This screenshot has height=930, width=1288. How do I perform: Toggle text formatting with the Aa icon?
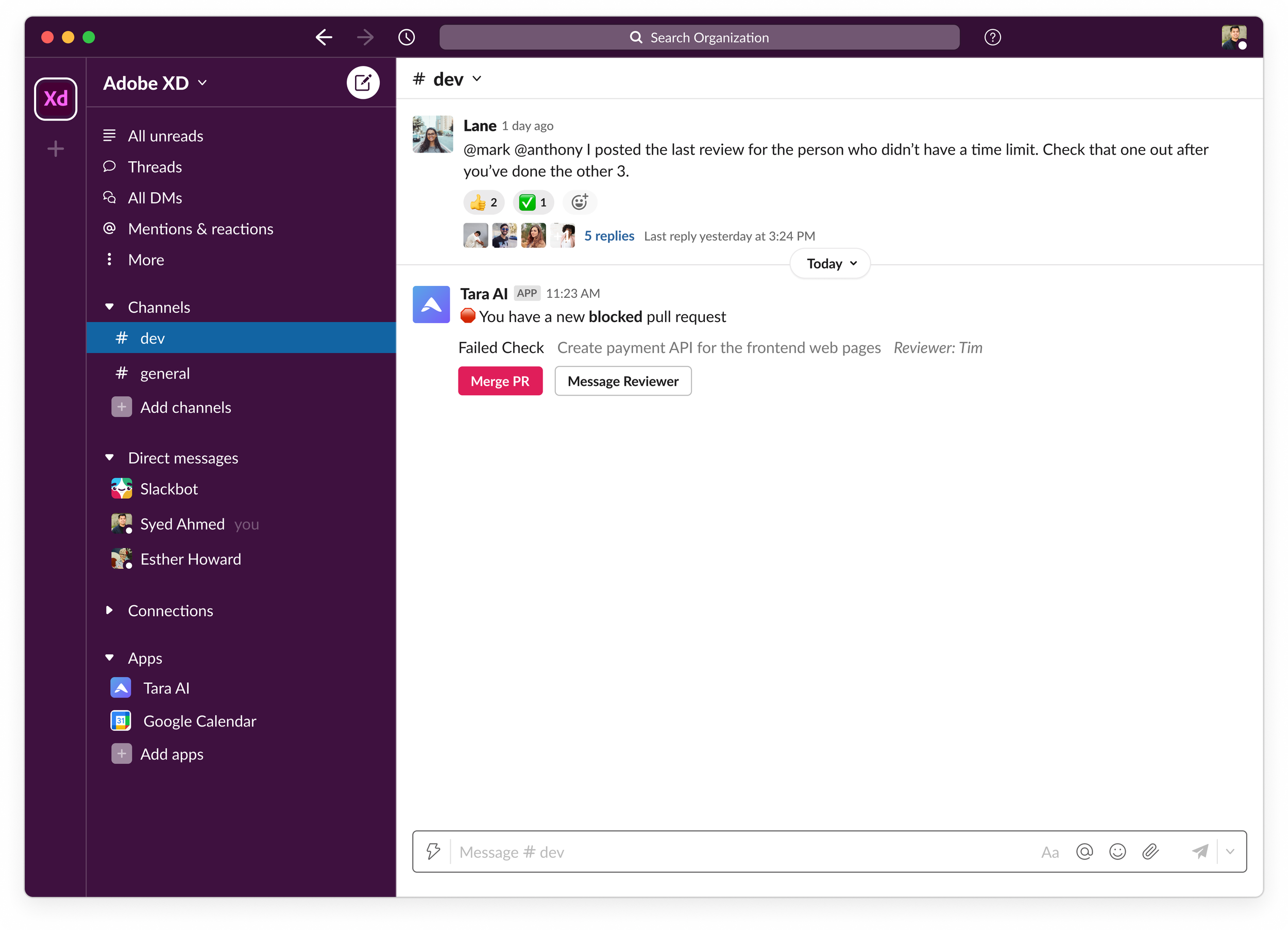click(x=1050, y=851)
